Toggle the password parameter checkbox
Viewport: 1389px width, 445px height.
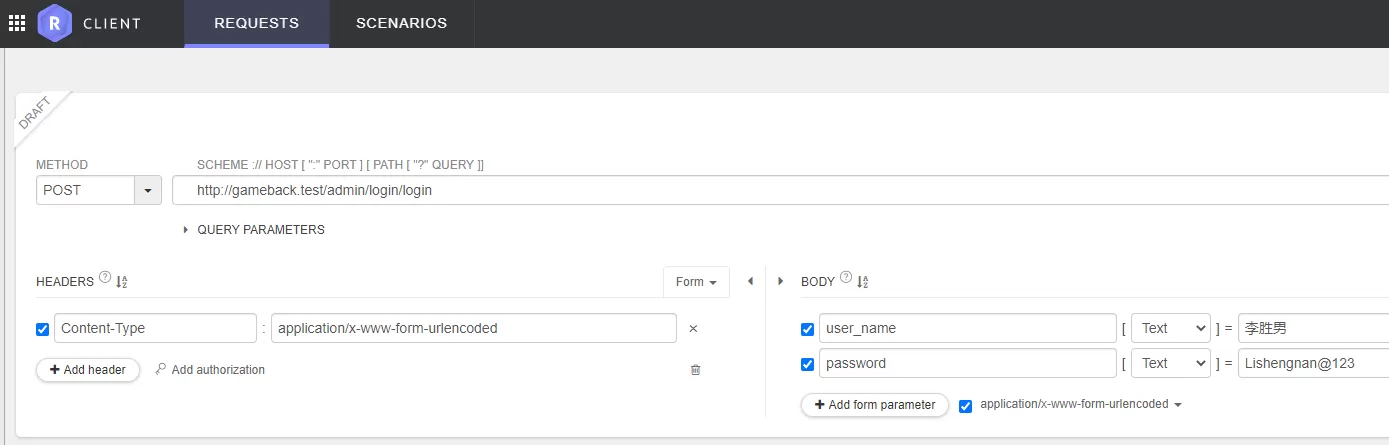pyautogui.click(x=807, y=364)
